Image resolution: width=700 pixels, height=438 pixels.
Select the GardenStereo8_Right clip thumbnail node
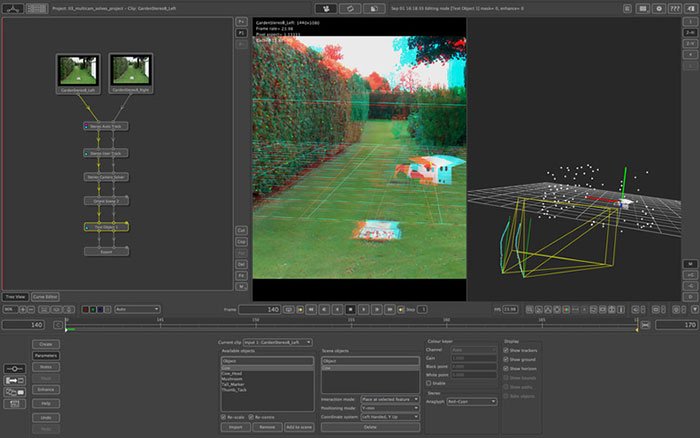131,74
